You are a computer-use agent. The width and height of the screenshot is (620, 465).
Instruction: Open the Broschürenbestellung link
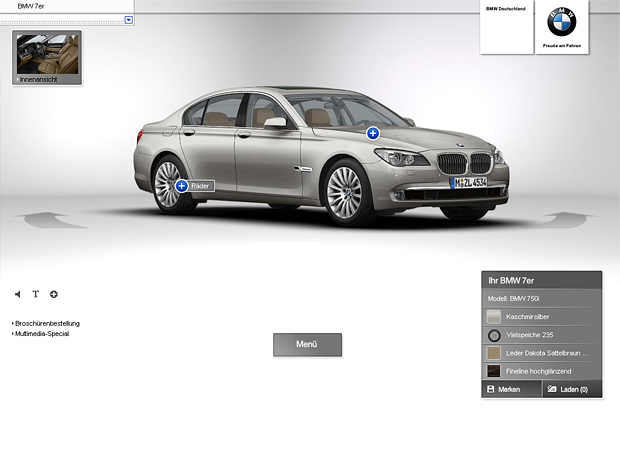click(x=46, y=323)
